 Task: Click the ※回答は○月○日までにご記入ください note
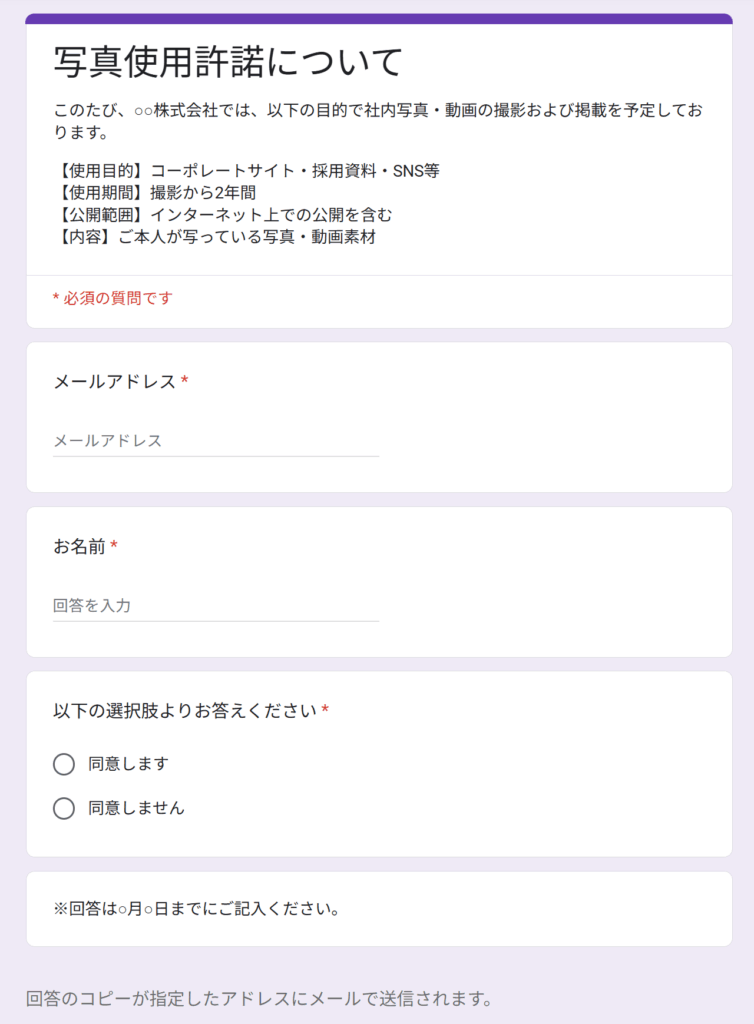coord(197,910)
